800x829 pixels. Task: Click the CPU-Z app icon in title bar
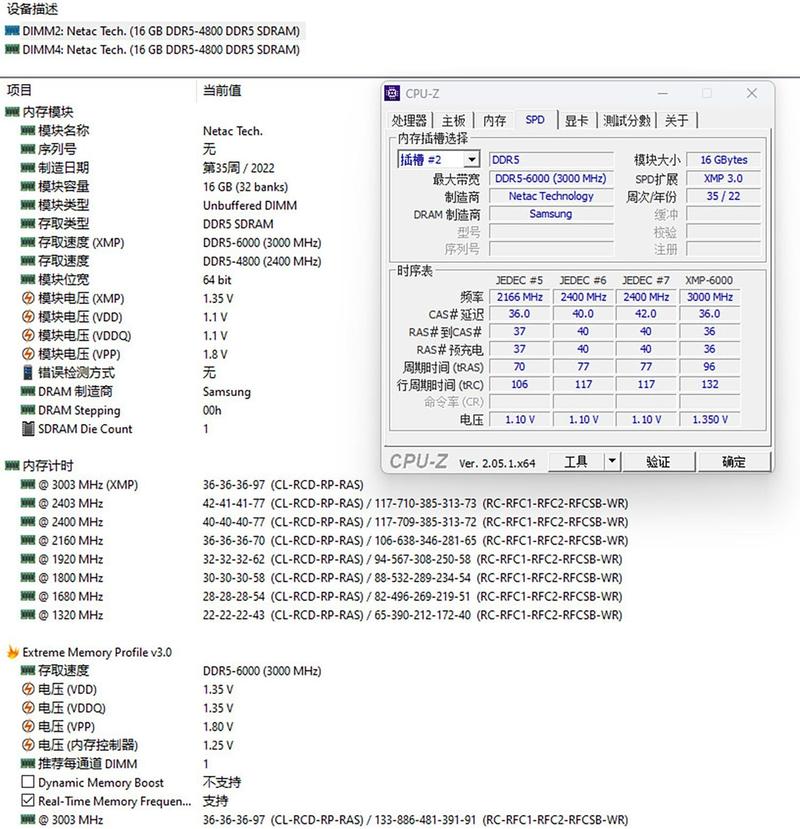[x=392, y=94]
